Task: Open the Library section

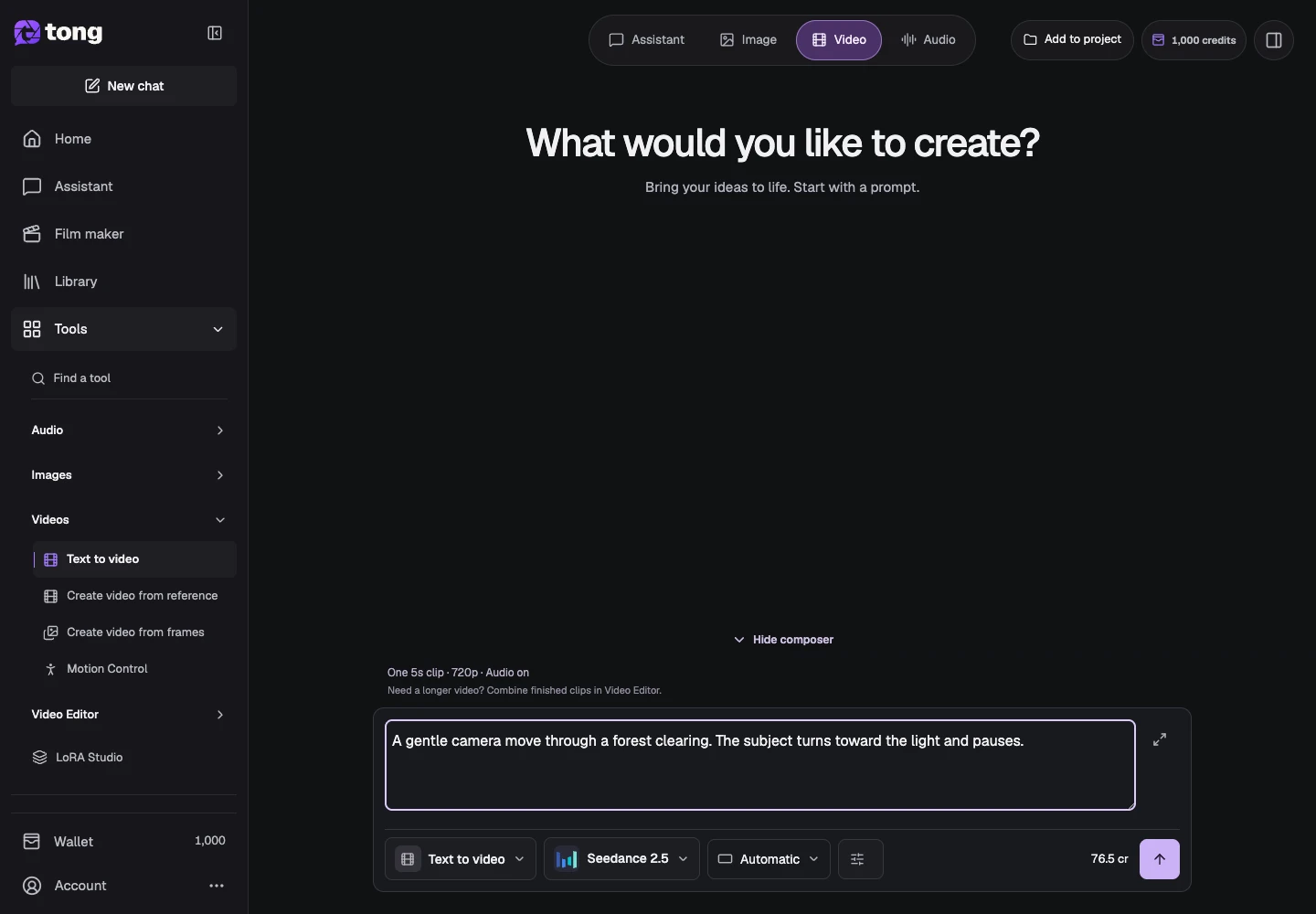Action: 124,282
